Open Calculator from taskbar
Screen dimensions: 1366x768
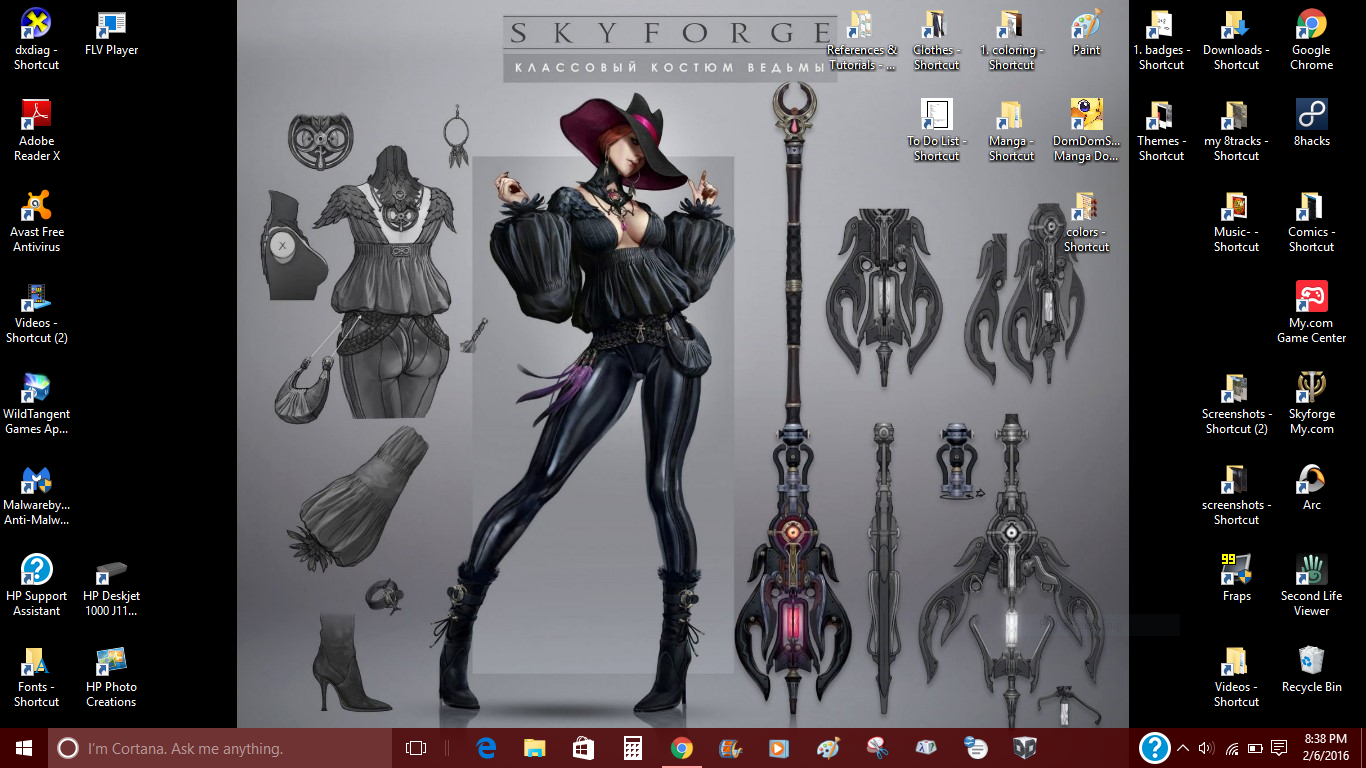pyautogui.click(x=632, y=748)
